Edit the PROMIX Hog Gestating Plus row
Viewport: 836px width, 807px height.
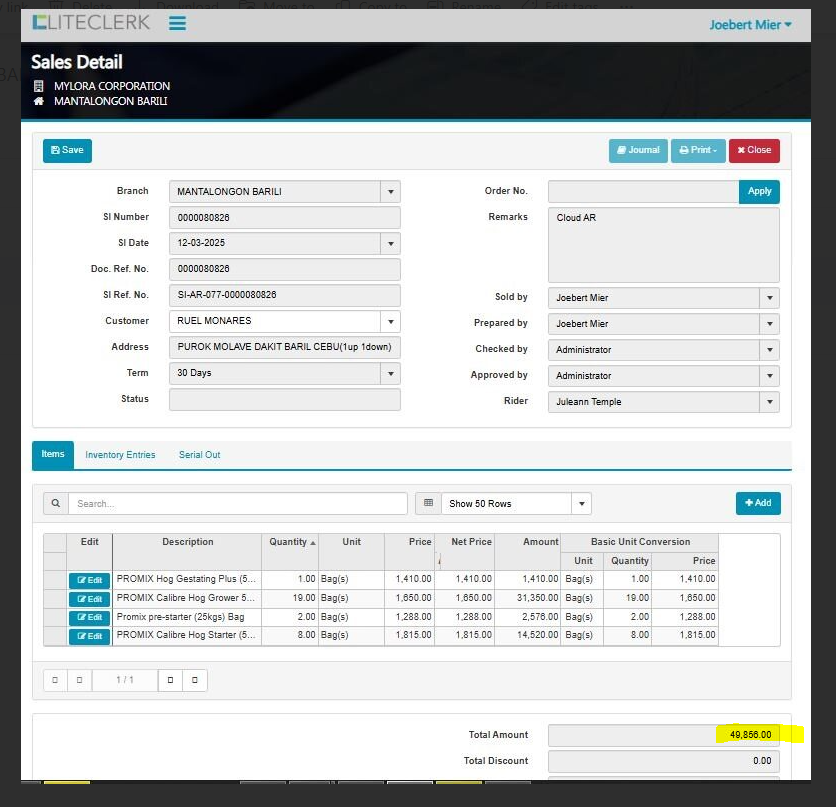coord(89,580)
